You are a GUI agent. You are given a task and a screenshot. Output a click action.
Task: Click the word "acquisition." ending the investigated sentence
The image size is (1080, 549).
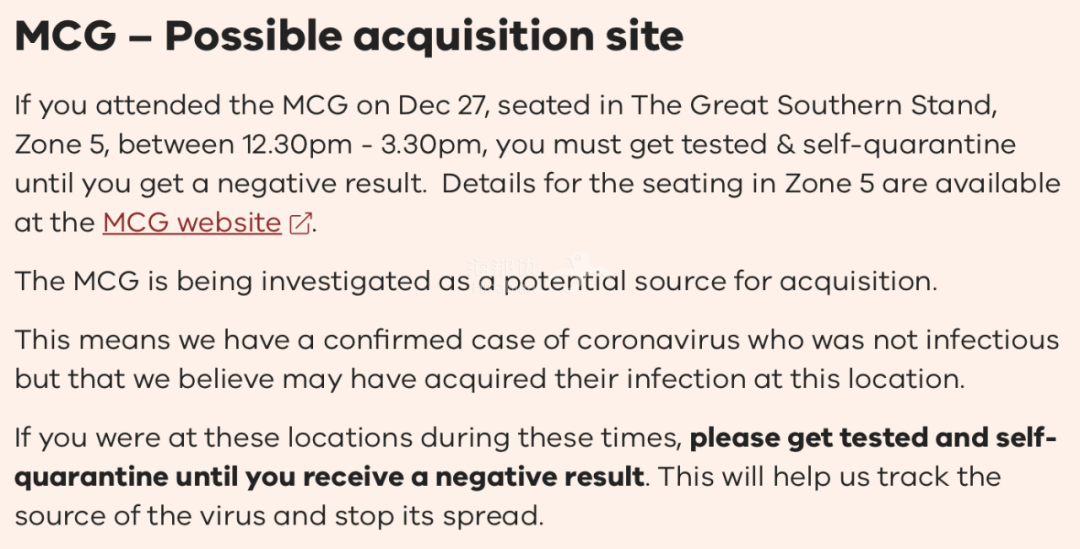pos(858,282)
